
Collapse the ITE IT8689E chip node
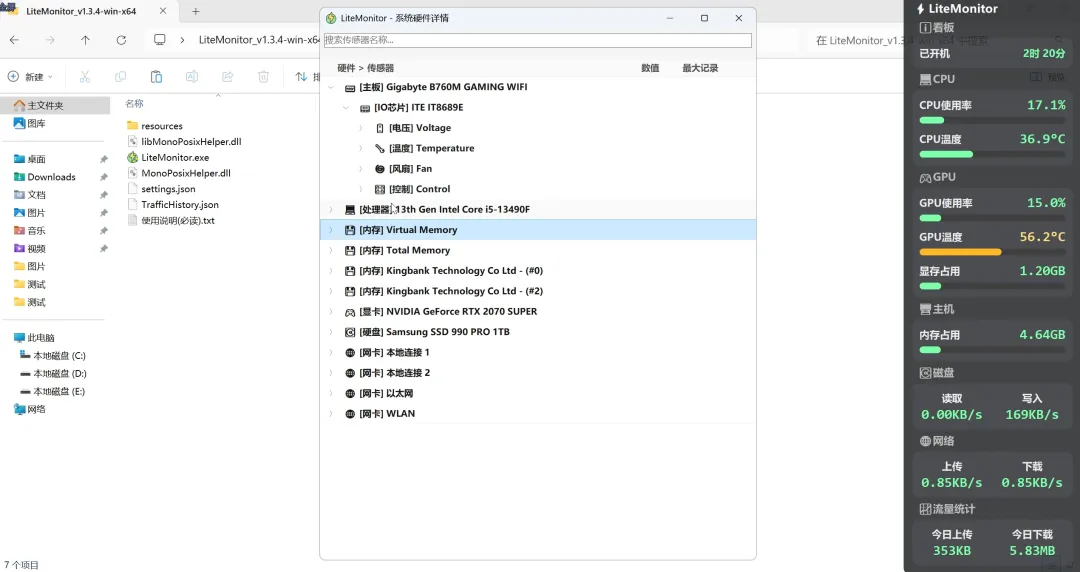(x=346, y=108)
